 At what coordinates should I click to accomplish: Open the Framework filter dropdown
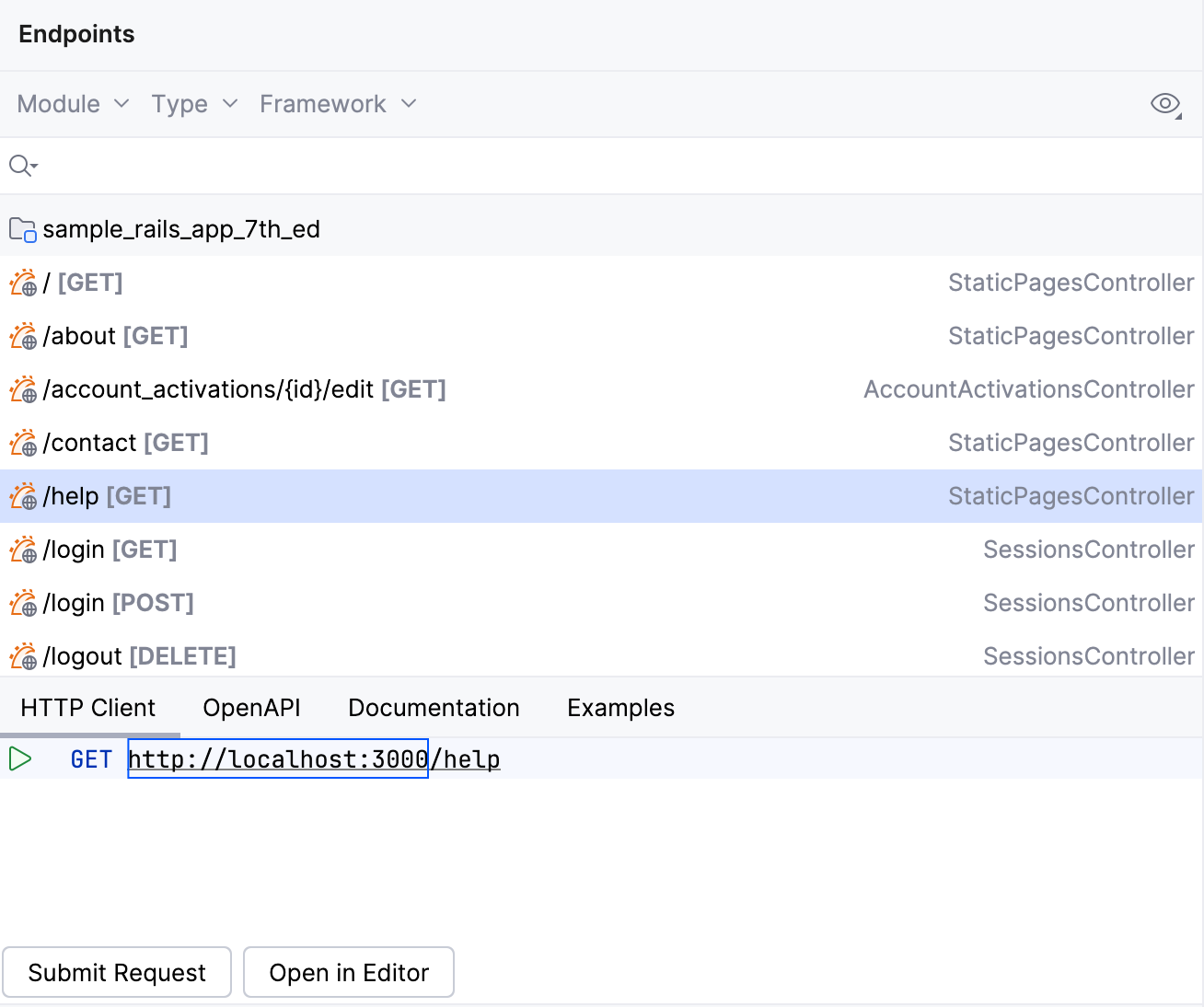click(x=337, y=104)
